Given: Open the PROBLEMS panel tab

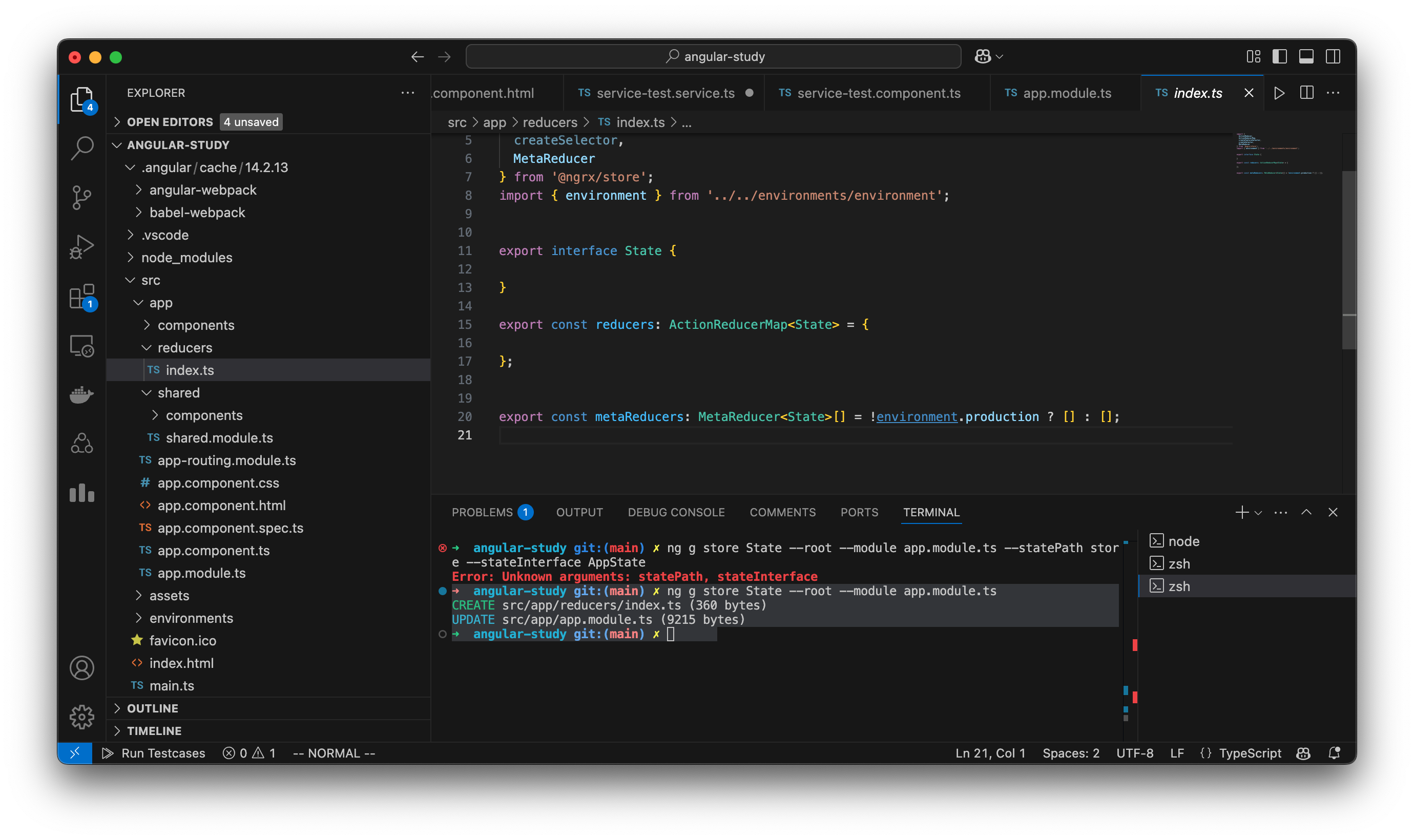Looking at the screenshot, I should [x=484, y=512].
